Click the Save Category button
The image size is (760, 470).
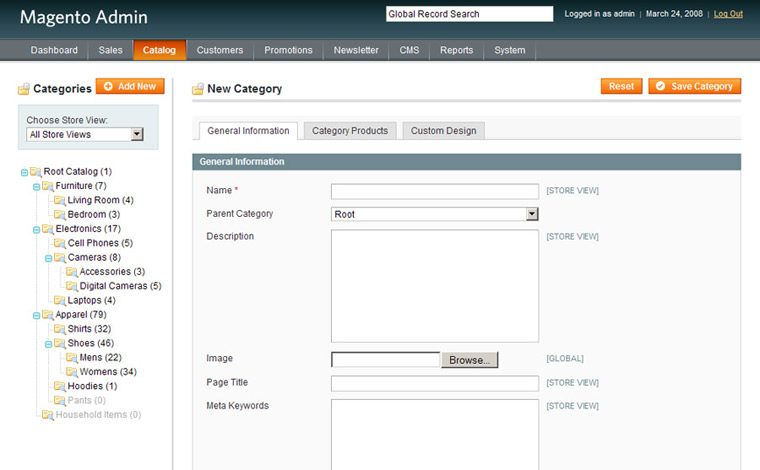click(695, 86)
